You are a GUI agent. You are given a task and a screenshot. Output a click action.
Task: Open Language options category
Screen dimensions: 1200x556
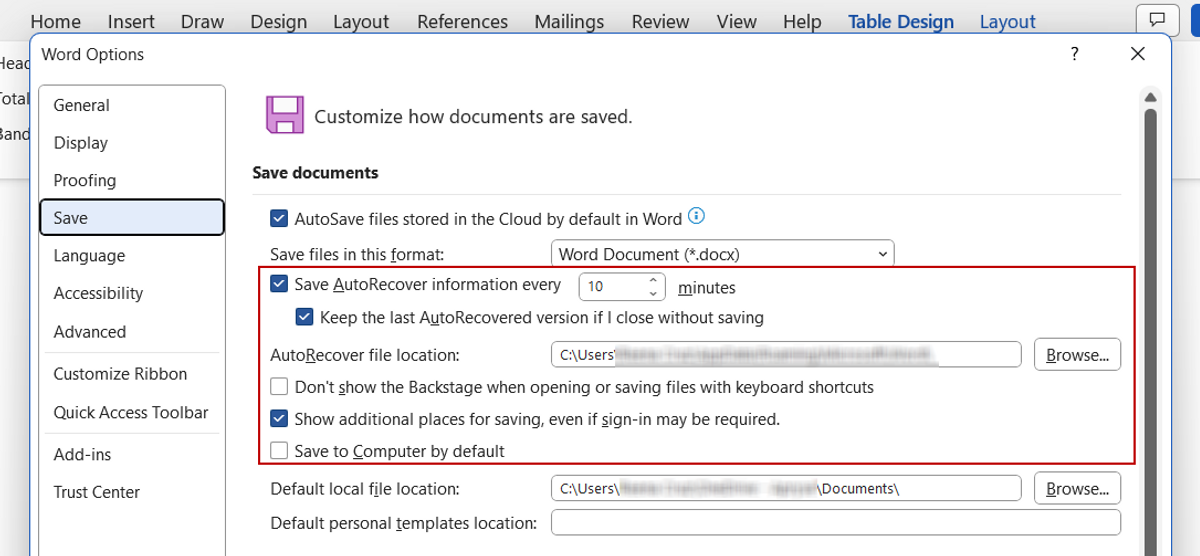132,256
